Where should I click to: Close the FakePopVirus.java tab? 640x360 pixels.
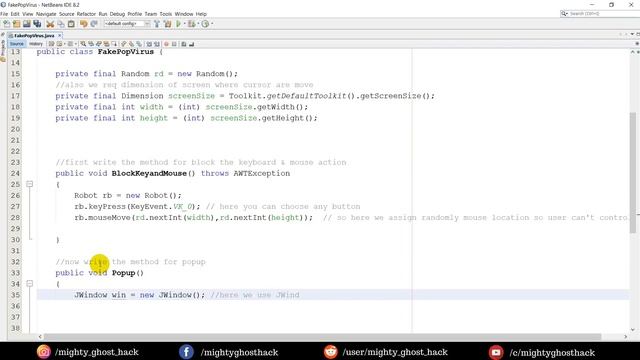click(60, 36)
